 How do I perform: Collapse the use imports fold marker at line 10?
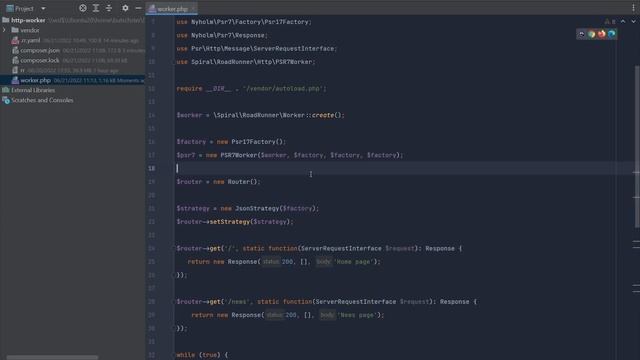(x=173, y=62)
